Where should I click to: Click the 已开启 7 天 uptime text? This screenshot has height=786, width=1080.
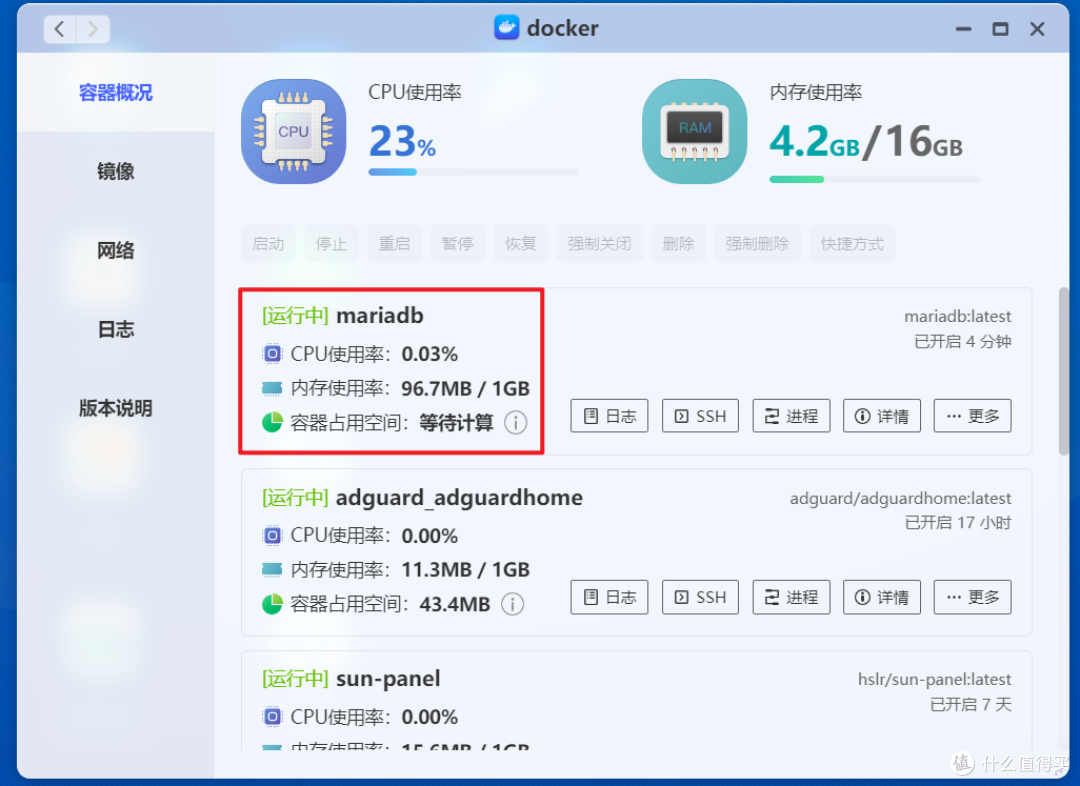click(x=970, y=704)
